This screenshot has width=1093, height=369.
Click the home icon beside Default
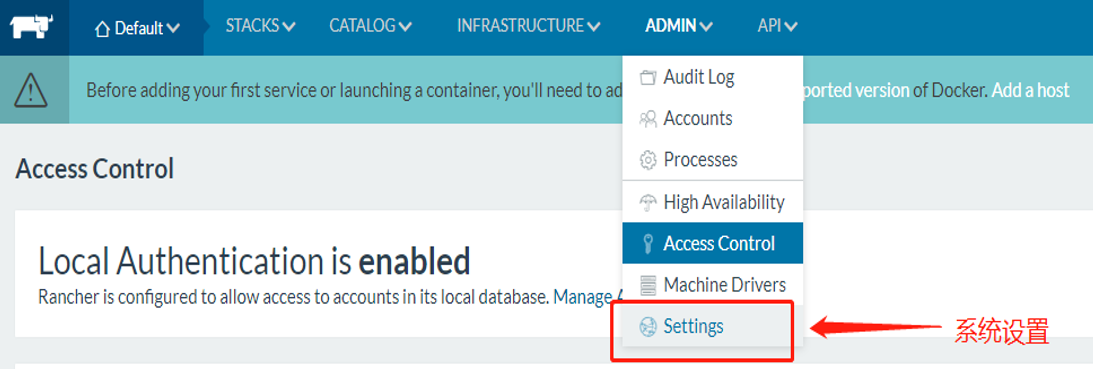(x=102, y=29)
